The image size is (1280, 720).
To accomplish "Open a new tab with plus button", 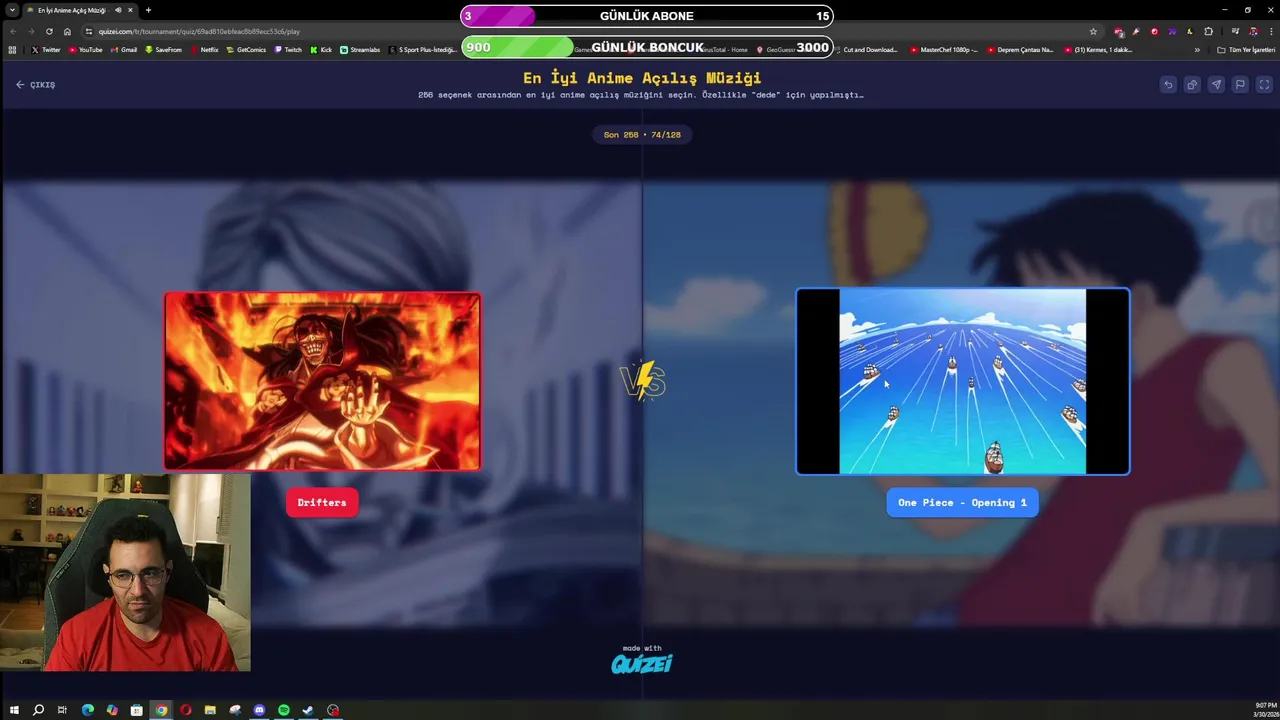I will pyautogui.click(x=148, y=10).
